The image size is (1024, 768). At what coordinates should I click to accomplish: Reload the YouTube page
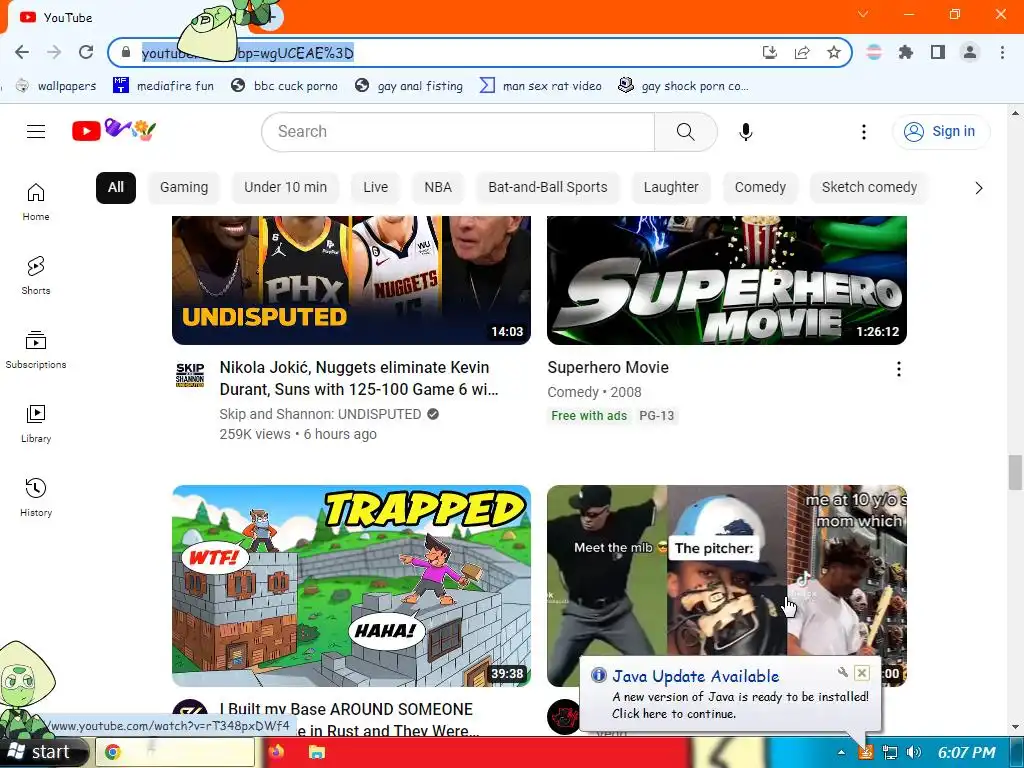[86, 52]
